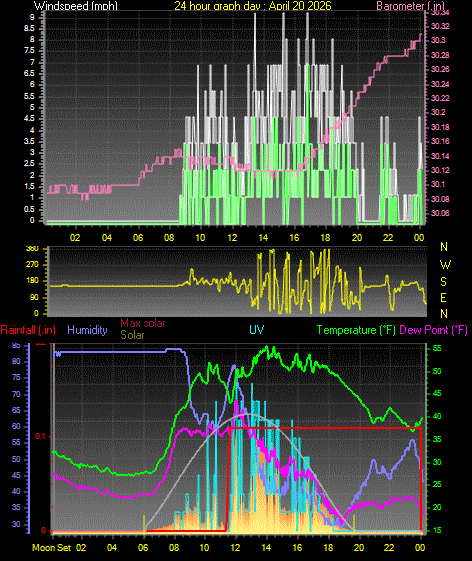Click the 'Windspeed (mph)' axis title

click(76, 5)
